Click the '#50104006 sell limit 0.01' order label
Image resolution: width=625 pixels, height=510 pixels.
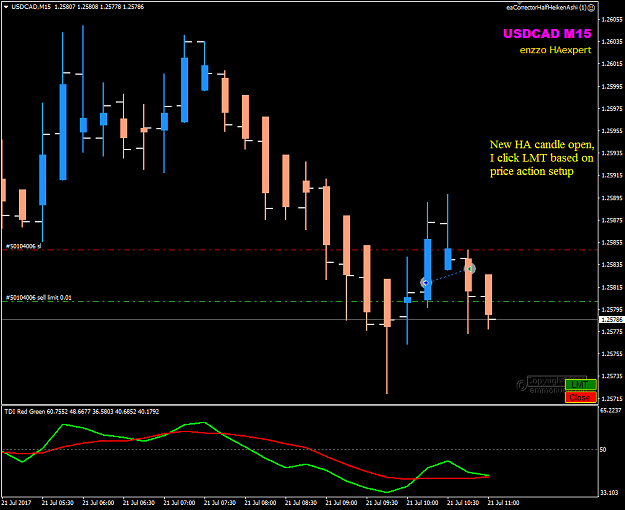pyautogui.click(x=39, y=297)
